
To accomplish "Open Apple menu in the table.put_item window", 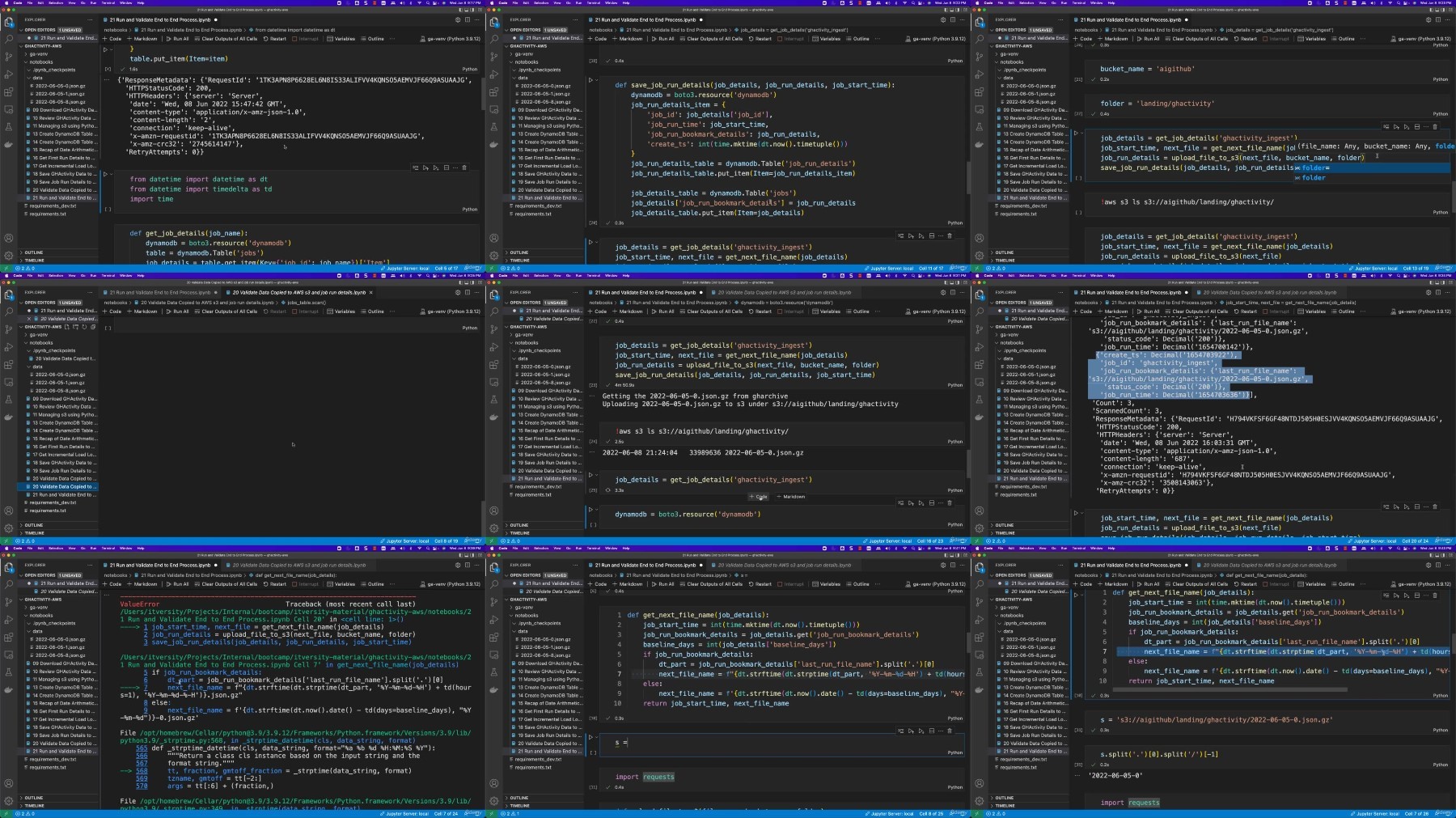I will point(5,2).
